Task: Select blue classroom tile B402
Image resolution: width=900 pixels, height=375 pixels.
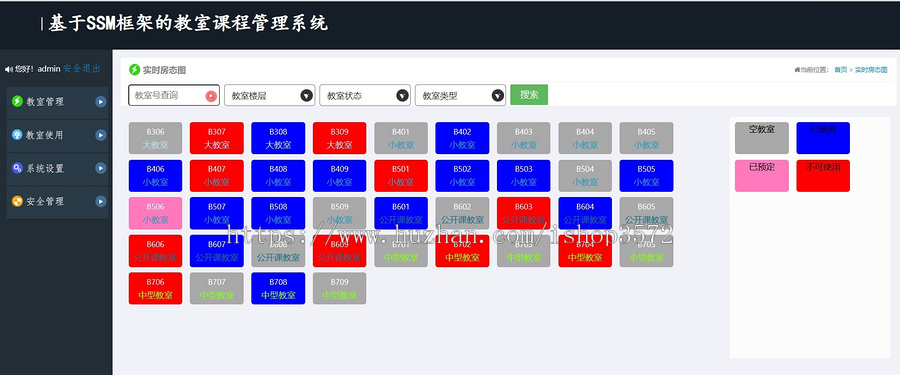Action: coord(463,138)
